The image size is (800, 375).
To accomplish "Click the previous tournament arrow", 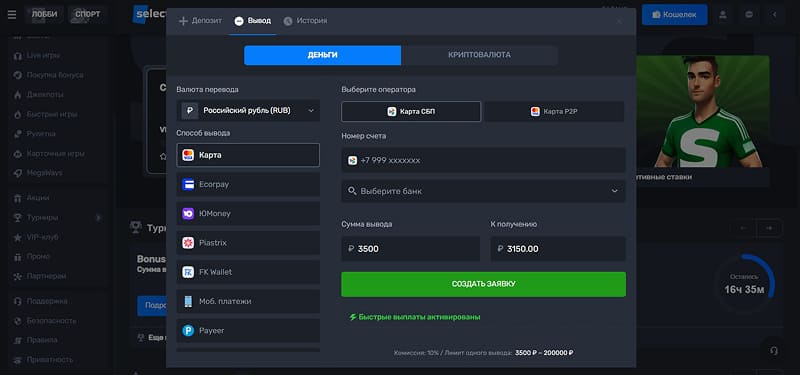I will pos(743,228).
